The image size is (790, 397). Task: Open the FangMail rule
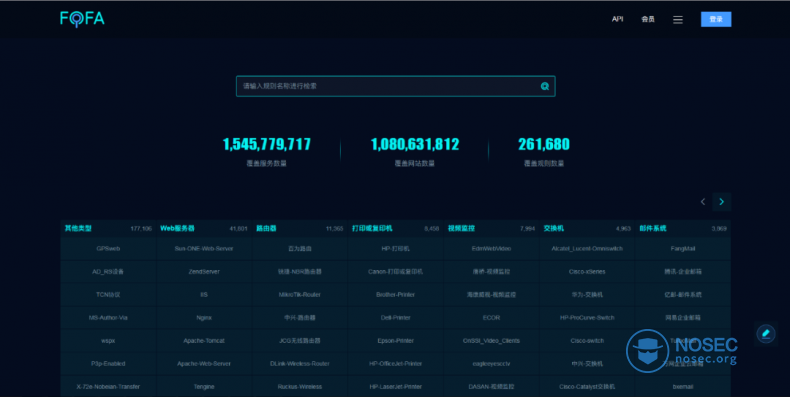(683, 249)
